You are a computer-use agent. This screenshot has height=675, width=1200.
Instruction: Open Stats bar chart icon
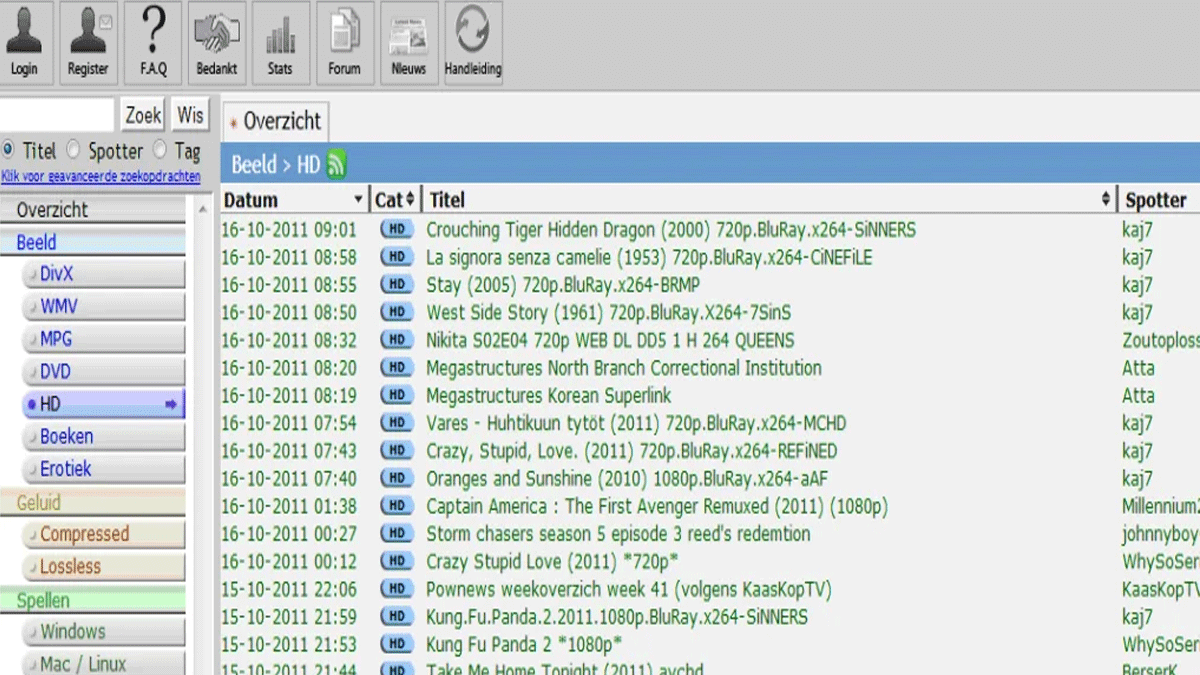[x=280, y=42]
